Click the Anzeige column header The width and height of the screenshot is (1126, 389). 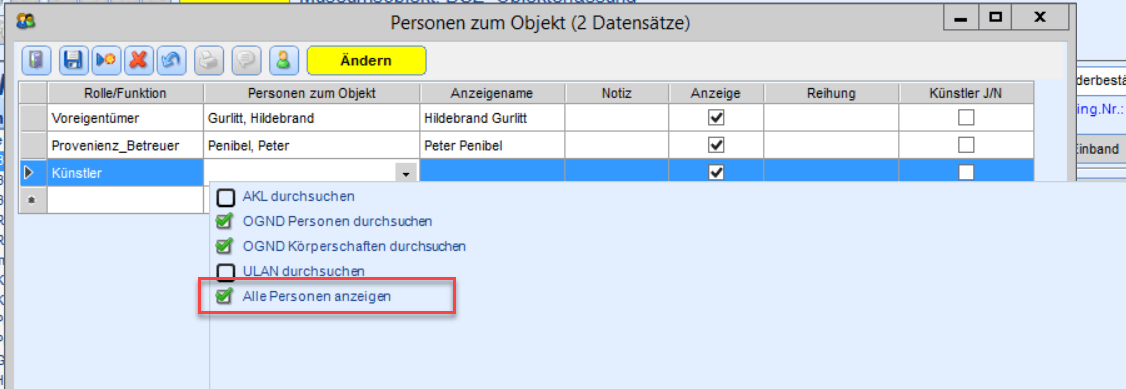click(x=716, y=93)
